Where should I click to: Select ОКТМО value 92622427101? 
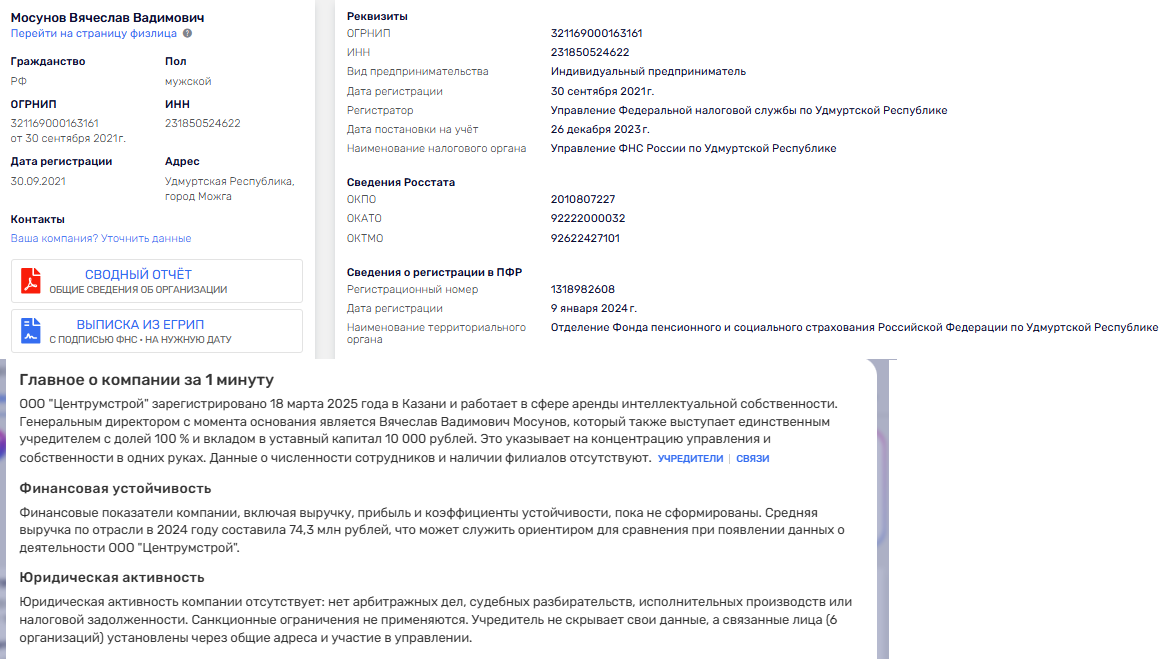[585, 238]
